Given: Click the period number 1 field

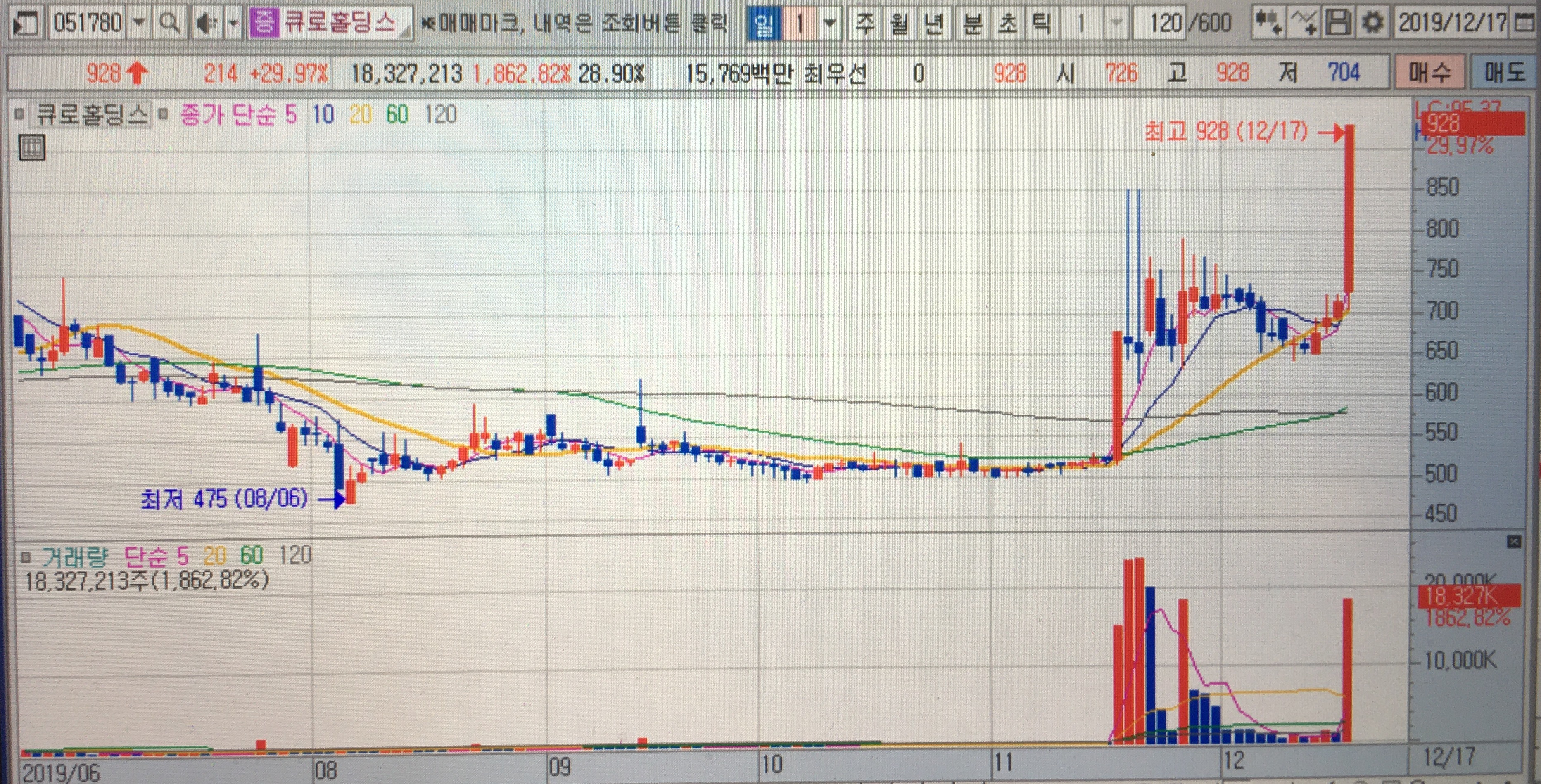Looking at the screenshot, I should tap(799, 23).
